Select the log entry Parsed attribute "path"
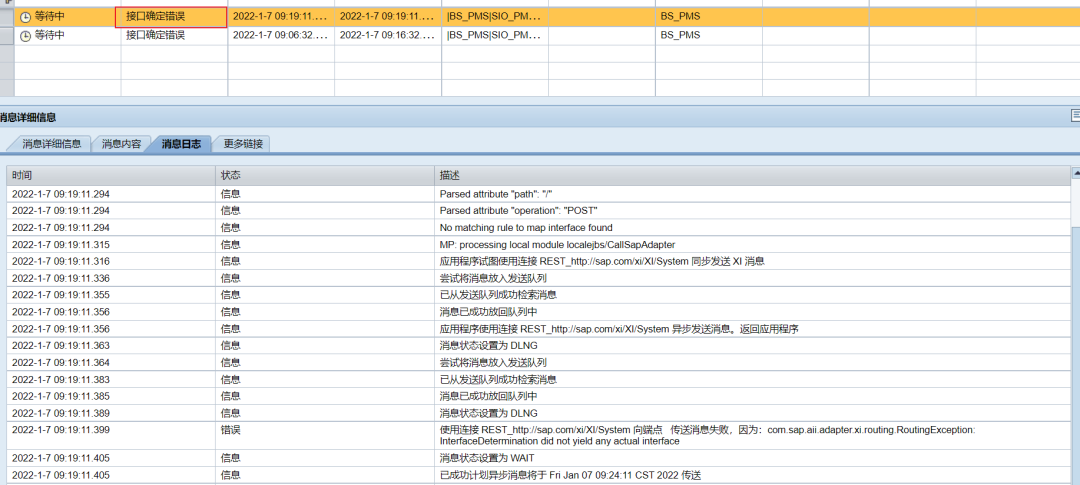 (x=495, y=194)
